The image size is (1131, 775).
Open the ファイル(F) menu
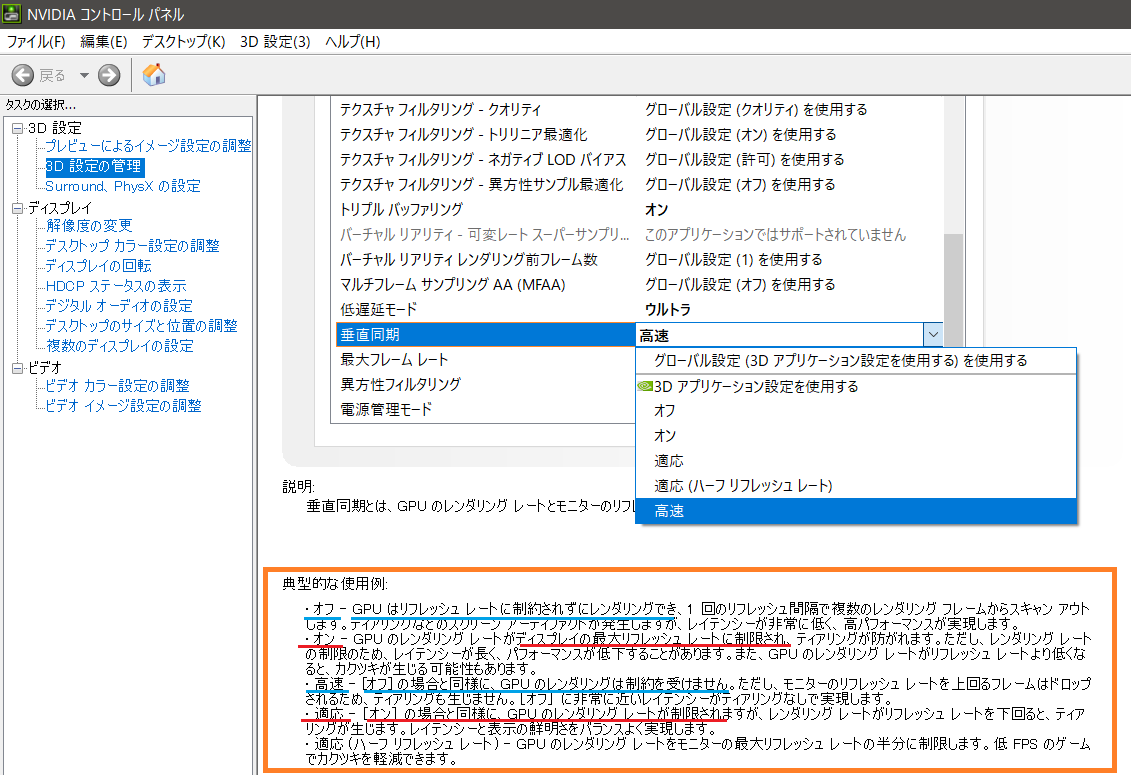tap(36, 42)
